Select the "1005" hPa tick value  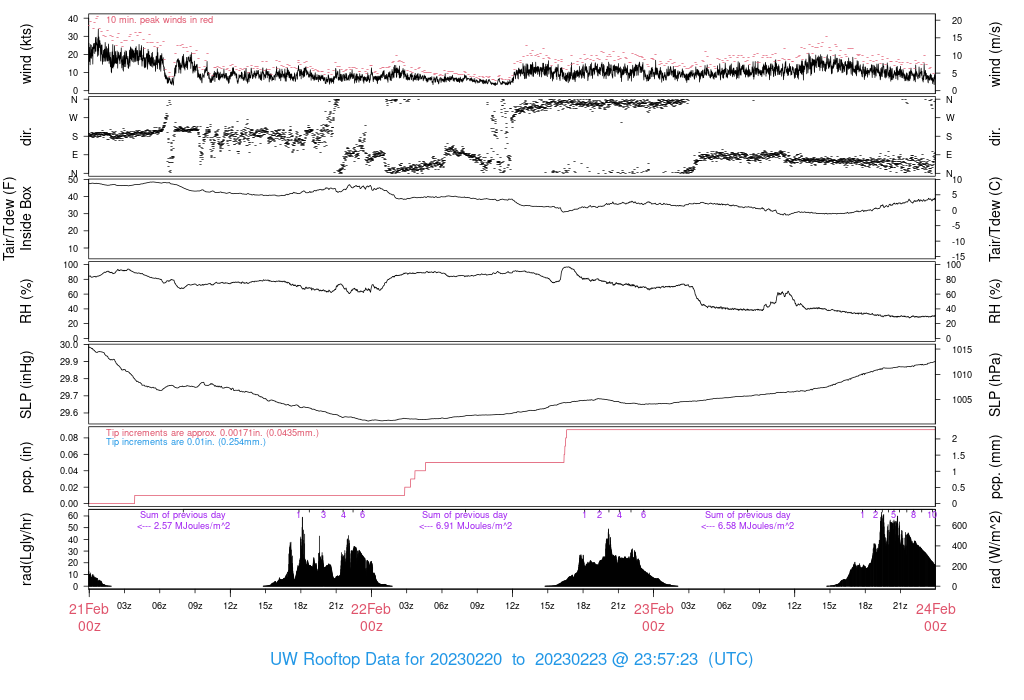tap(961, 400)
